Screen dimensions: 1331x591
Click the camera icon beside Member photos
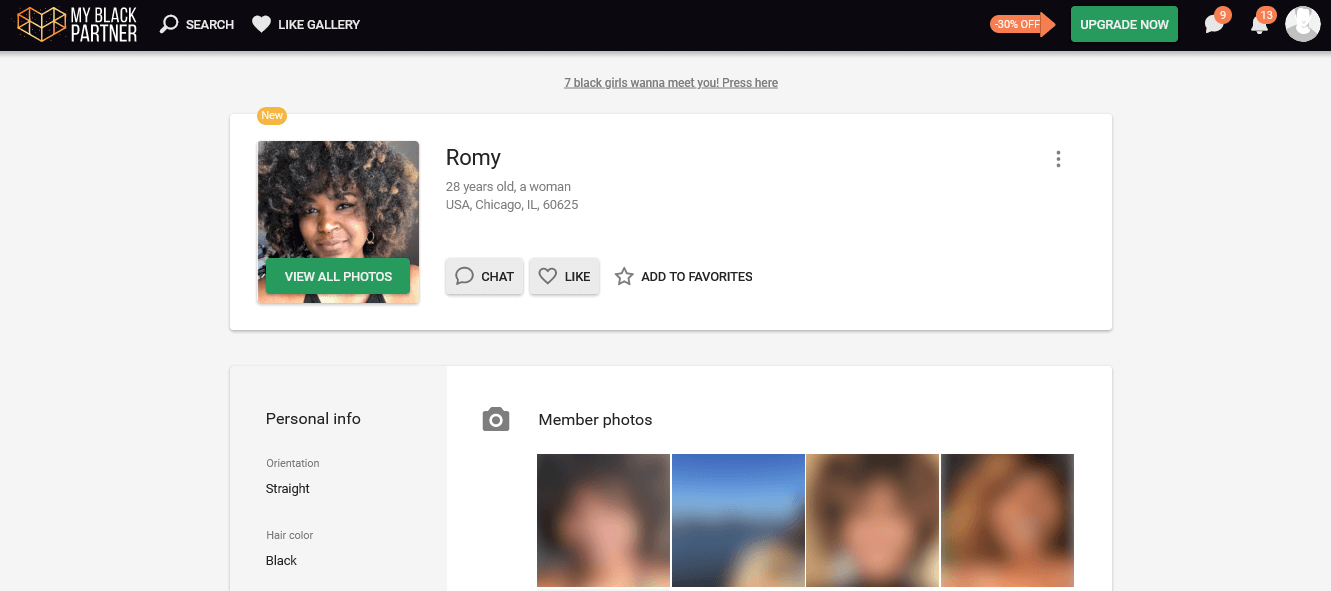pos(496,420)
